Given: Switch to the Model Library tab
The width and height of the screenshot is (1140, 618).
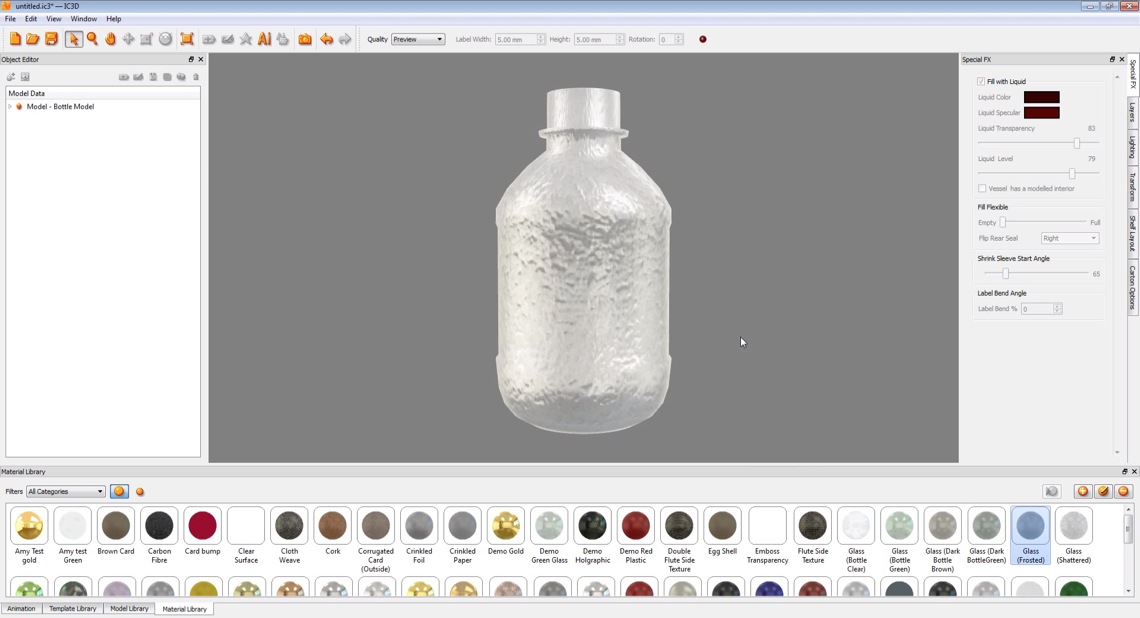Looking at the screenshot, I should [129, 609].
